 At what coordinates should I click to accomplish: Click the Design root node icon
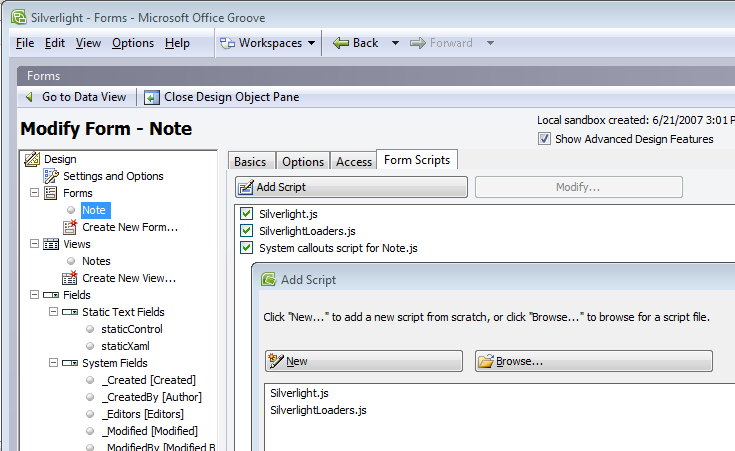pos(32,159)
